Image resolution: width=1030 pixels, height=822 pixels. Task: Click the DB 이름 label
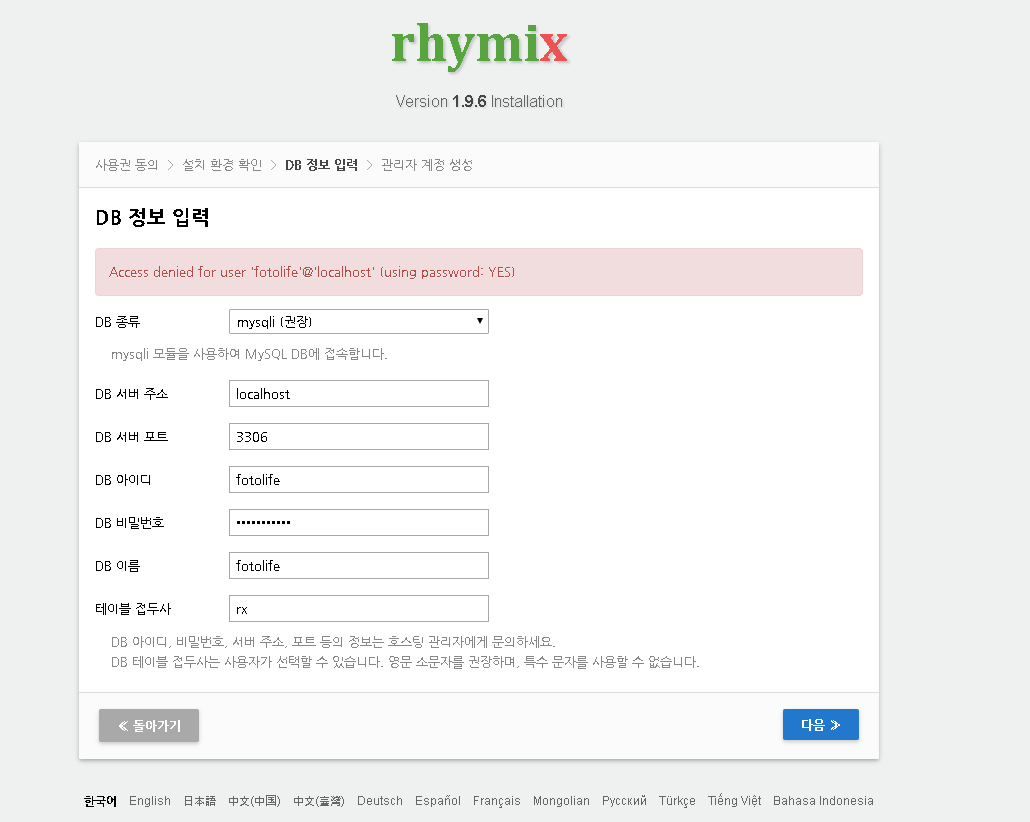click(118, 566)
